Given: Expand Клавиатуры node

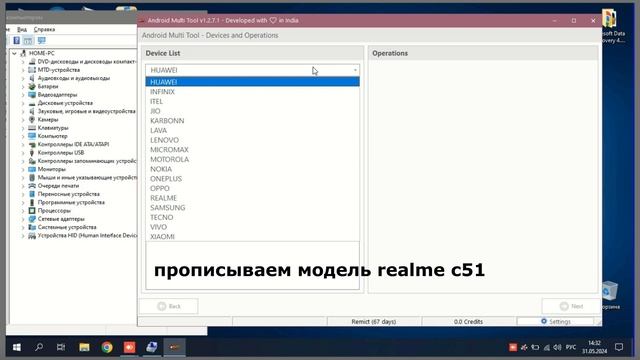Looking at the screenshot, I should [x=23, y=128].
